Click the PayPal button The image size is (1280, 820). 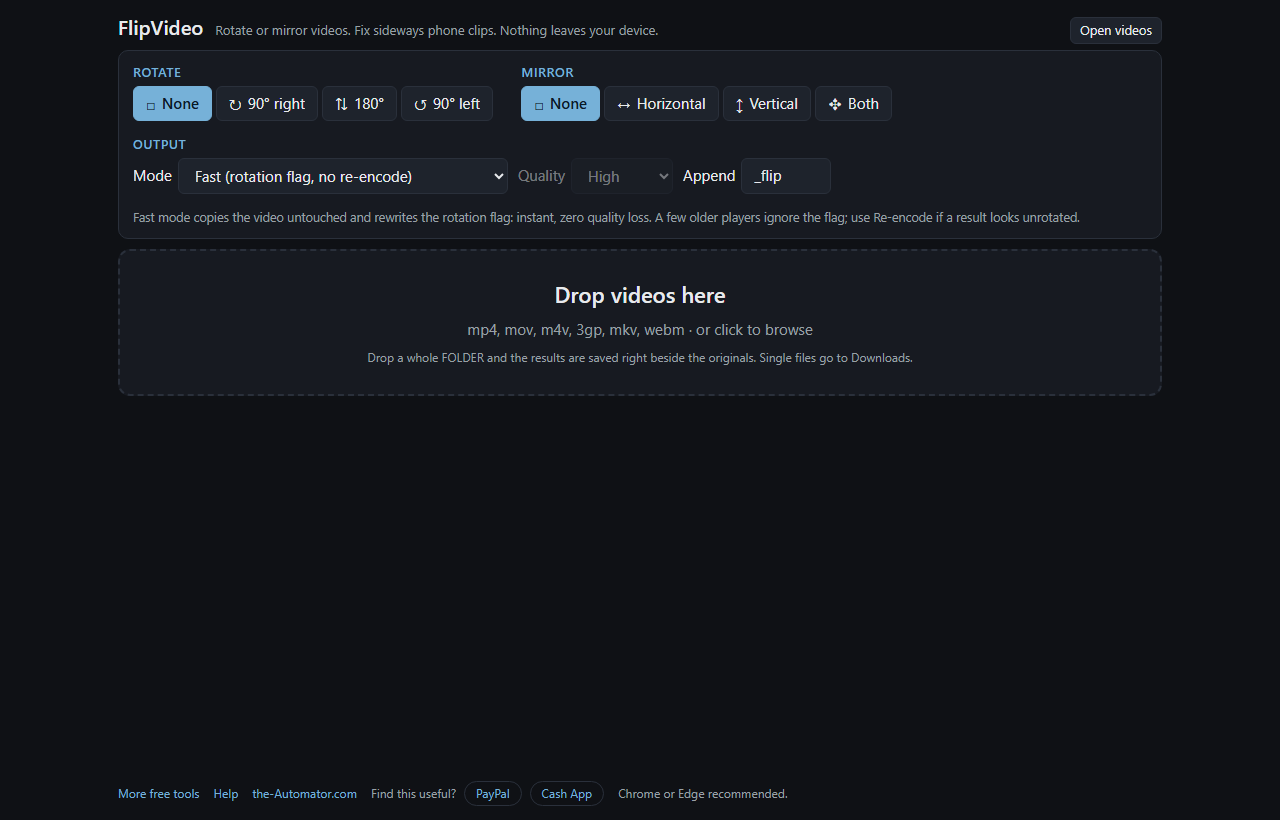pyautogui.click(x=493, y=794)
